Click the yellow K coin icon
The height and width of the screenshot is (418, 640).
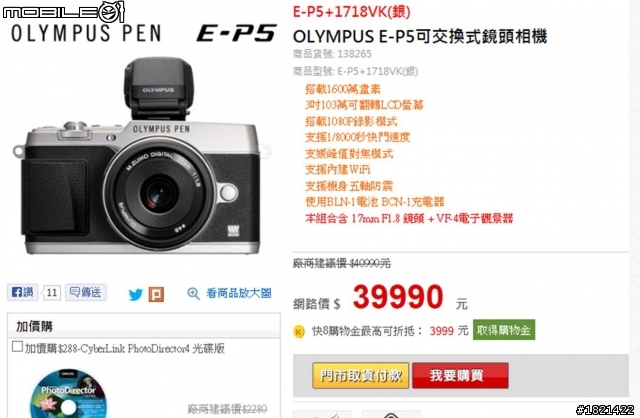coord(299,331)
